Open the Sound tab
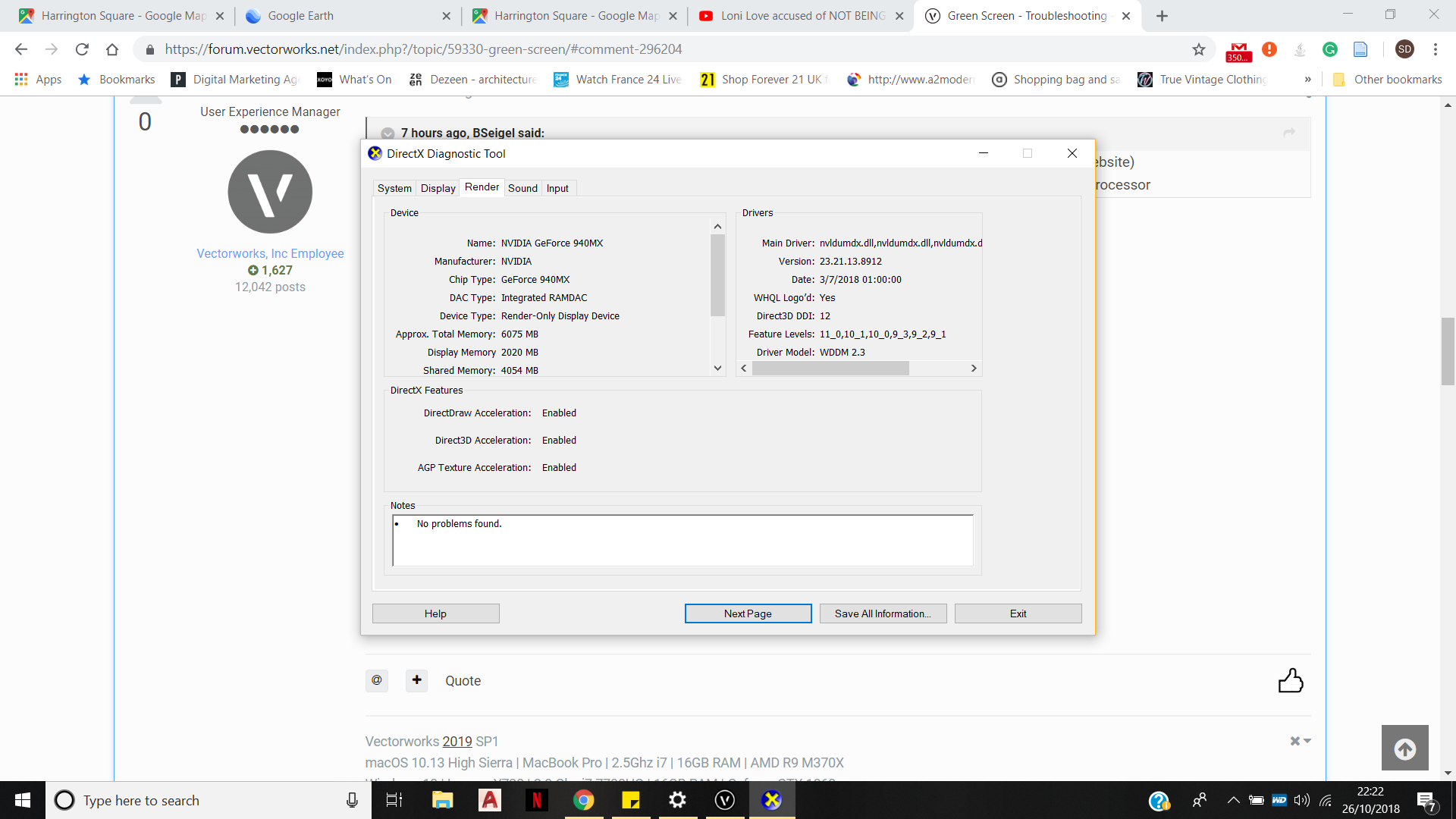This screenshot has width=1456, height=819. [522, 188]
